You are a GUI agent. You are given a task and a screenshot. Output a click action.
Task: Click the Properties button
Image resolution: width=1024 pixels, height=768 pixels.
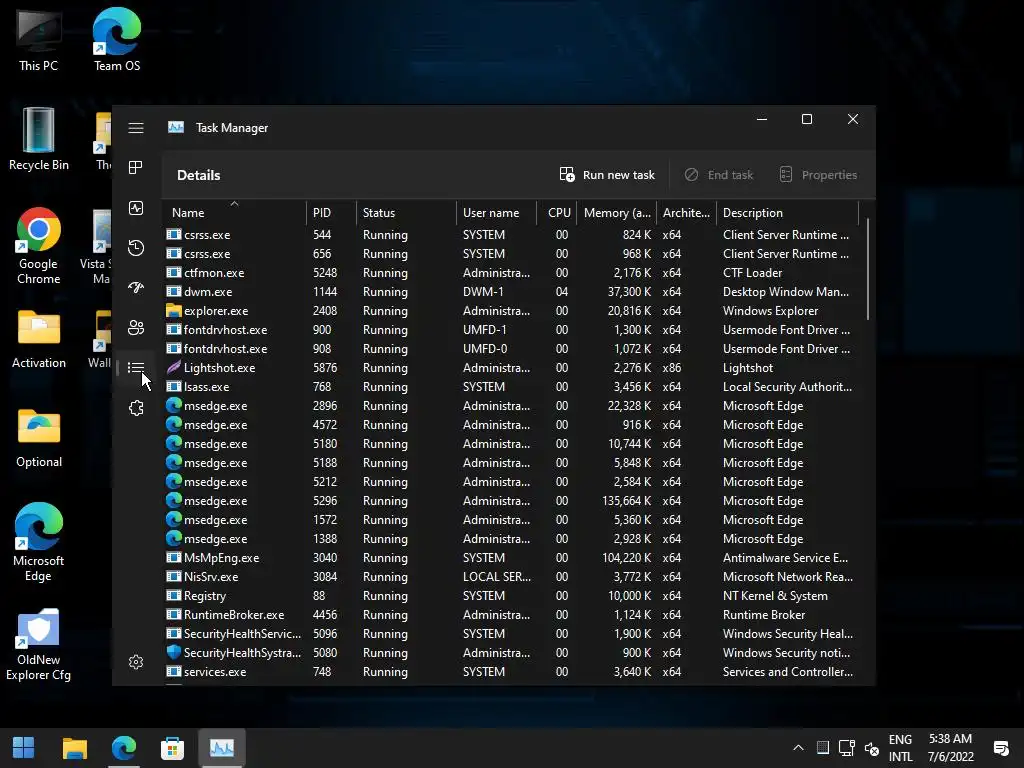click(x=818, y=175)
